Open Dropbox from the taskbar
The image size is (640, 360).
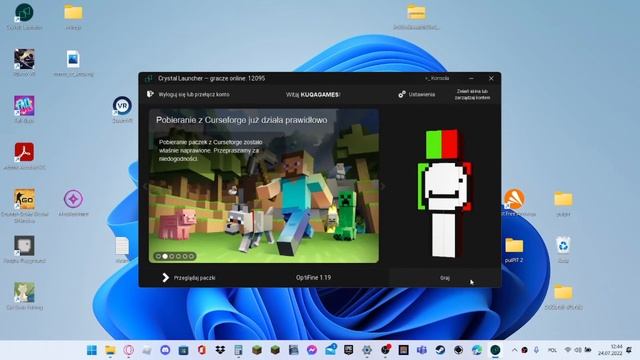pos(220,350)
